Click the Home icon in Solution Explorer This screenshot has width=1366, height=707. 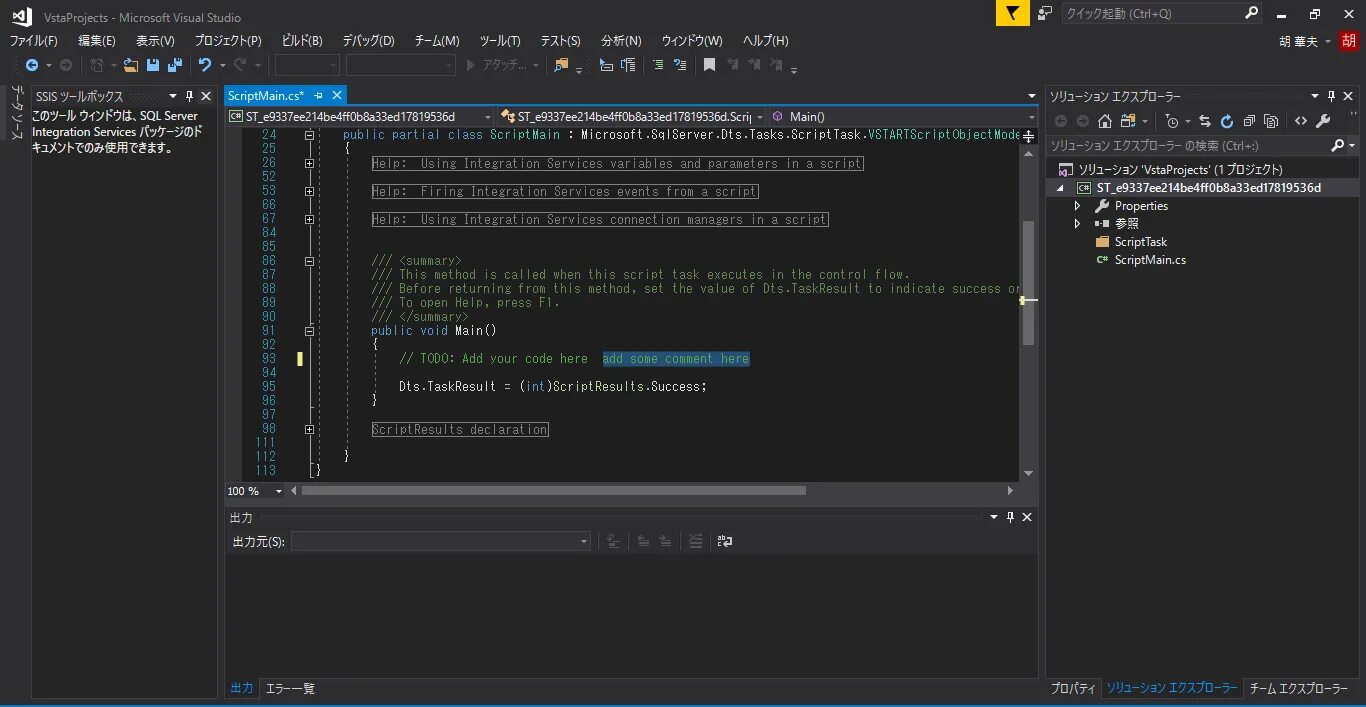(1104, 121)
